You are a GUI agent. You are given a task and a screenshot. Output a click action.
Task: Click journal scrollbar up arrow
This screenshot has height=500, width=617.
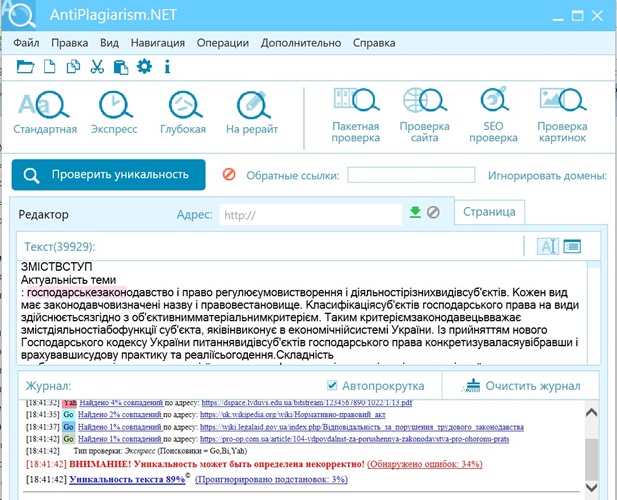(591, 412)
